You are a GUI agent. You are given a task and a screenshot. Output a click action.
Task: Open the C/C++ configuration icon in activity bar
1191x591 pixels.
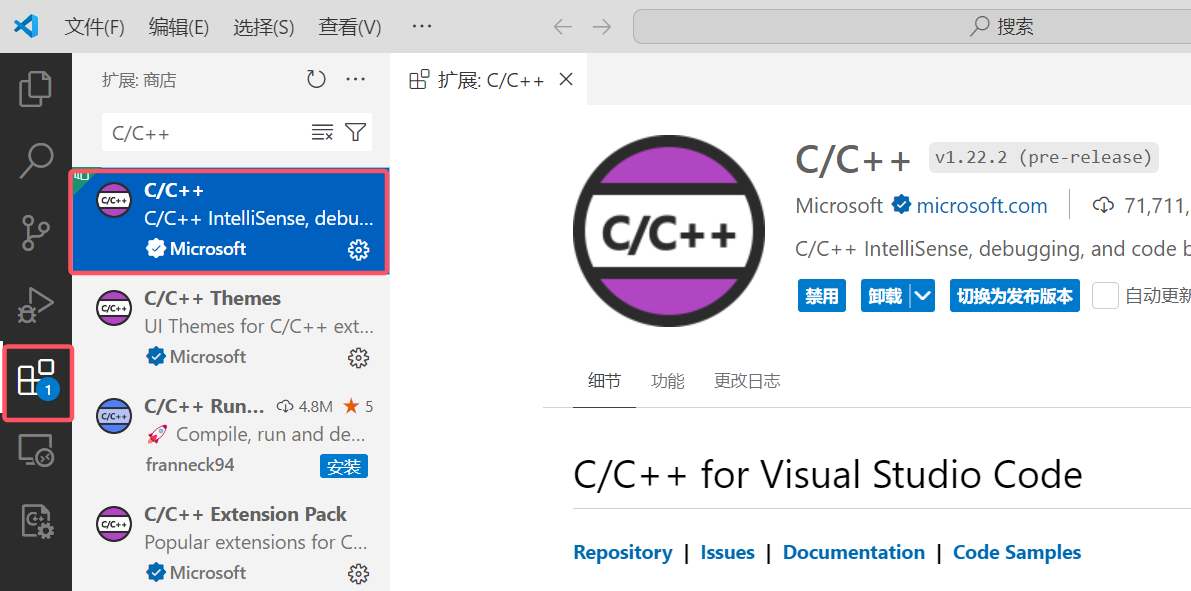click(36, 522)
